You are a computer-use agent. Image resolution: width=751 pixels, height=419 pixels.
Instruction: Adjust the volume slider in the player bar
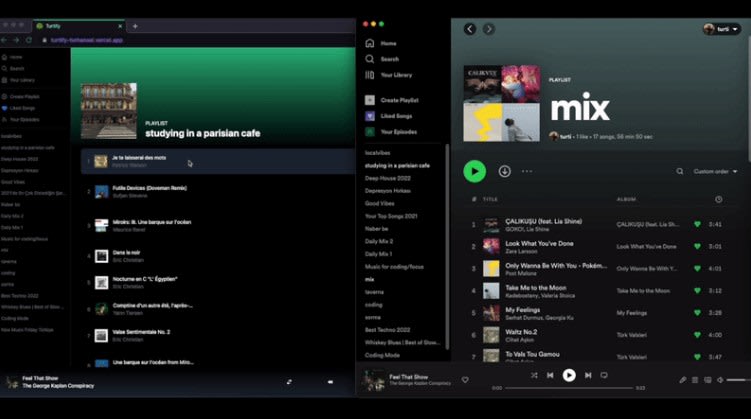tap(737, 380)
